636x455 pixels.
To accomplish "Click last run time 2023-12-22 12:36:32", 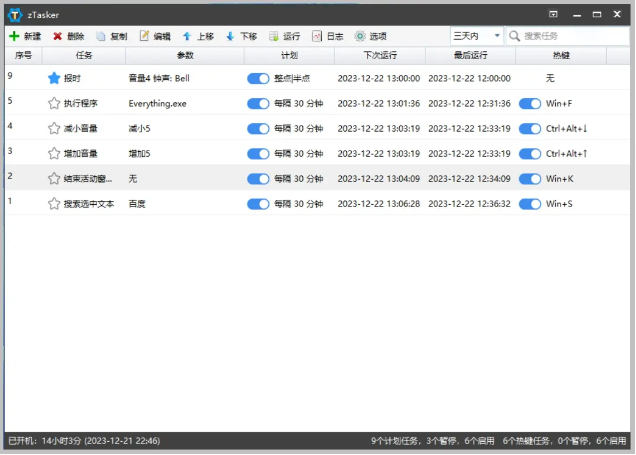I will (x=469, y=204).
